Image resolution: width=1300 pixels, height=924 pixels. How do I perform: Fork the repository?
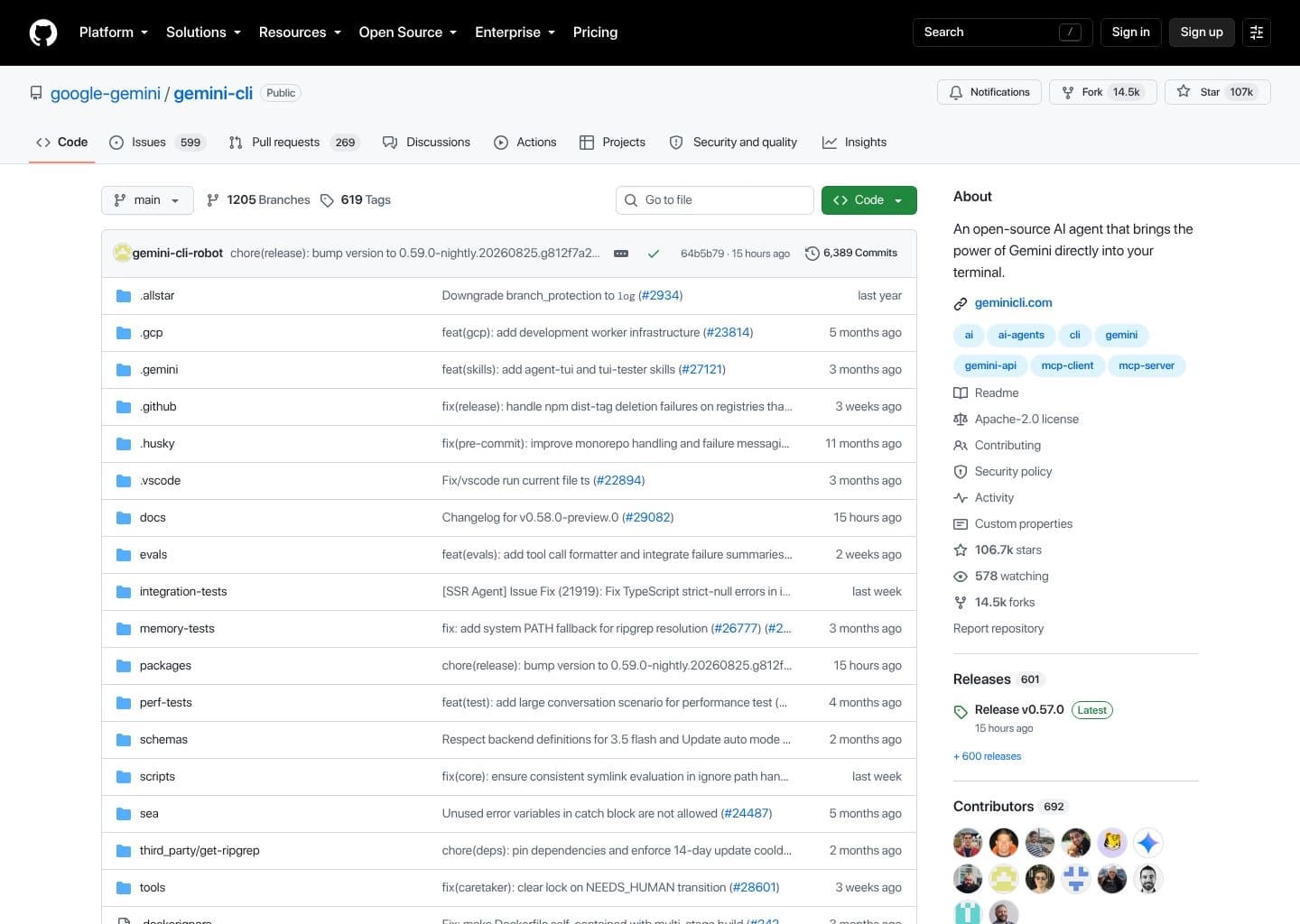pos(1102,92)
